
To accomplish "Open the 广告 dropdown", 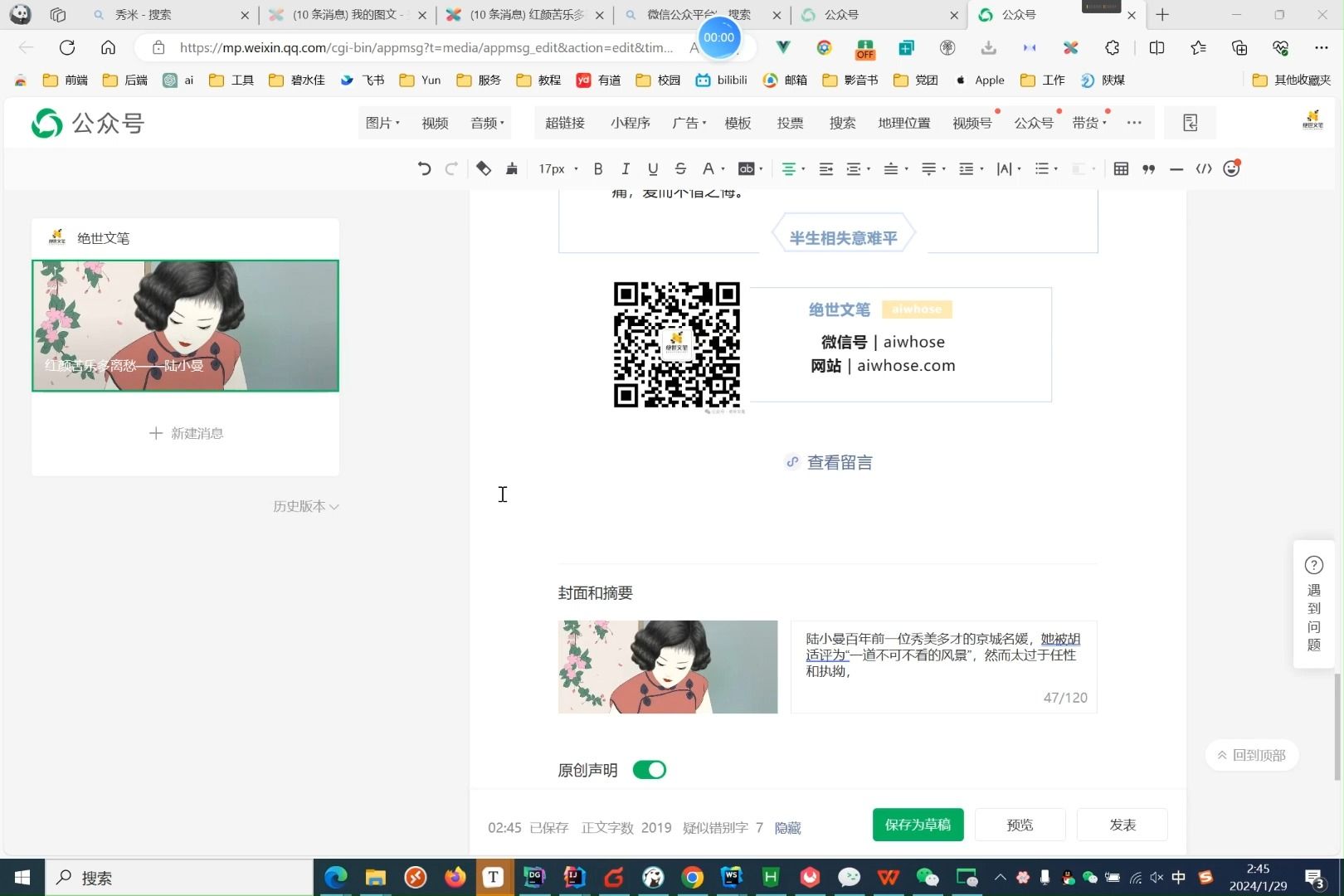I will click(x=689, y=123).
